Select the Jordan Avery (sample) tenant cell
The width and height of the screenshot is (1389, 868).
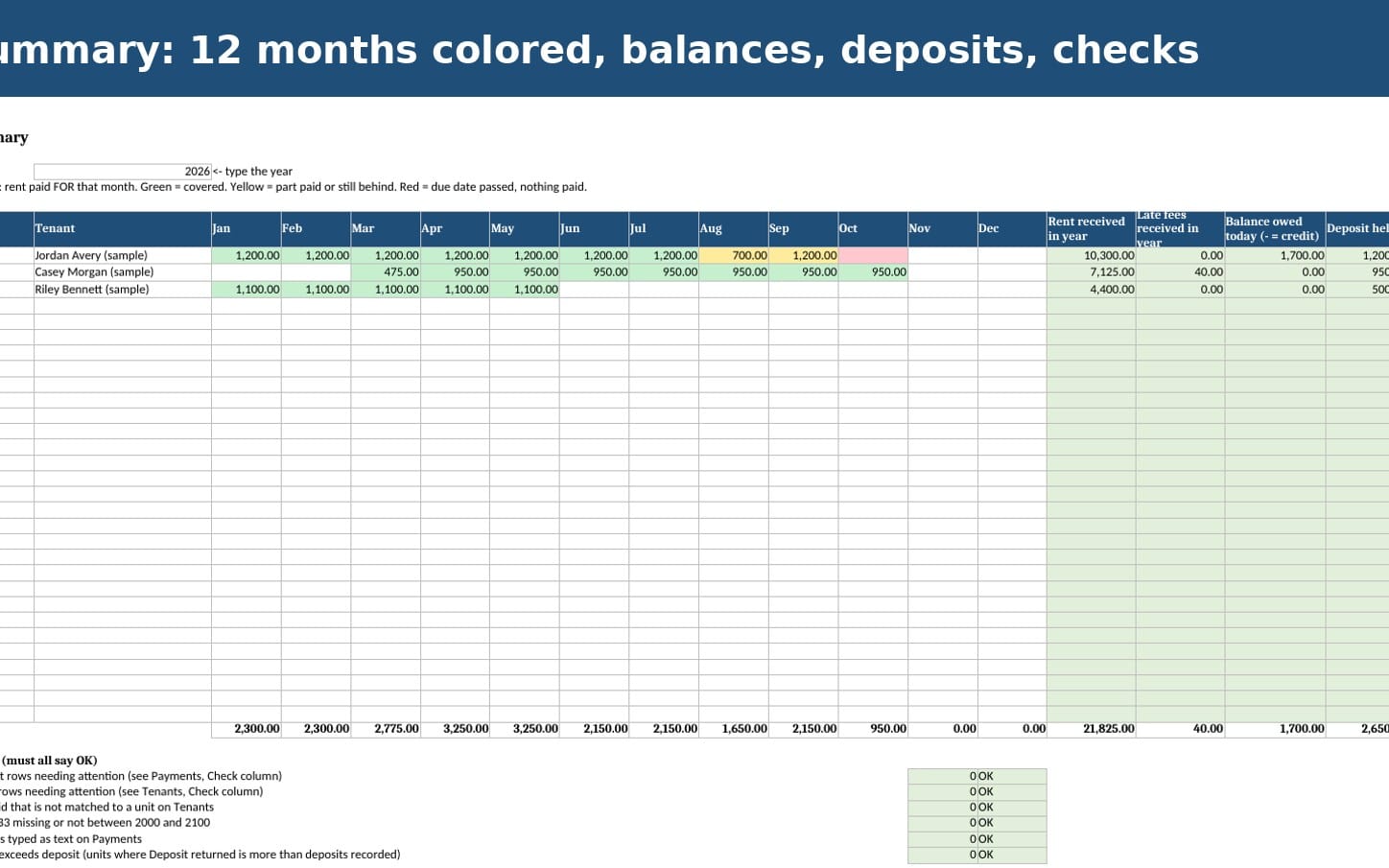pyautogui.click(x=123, y=256)
